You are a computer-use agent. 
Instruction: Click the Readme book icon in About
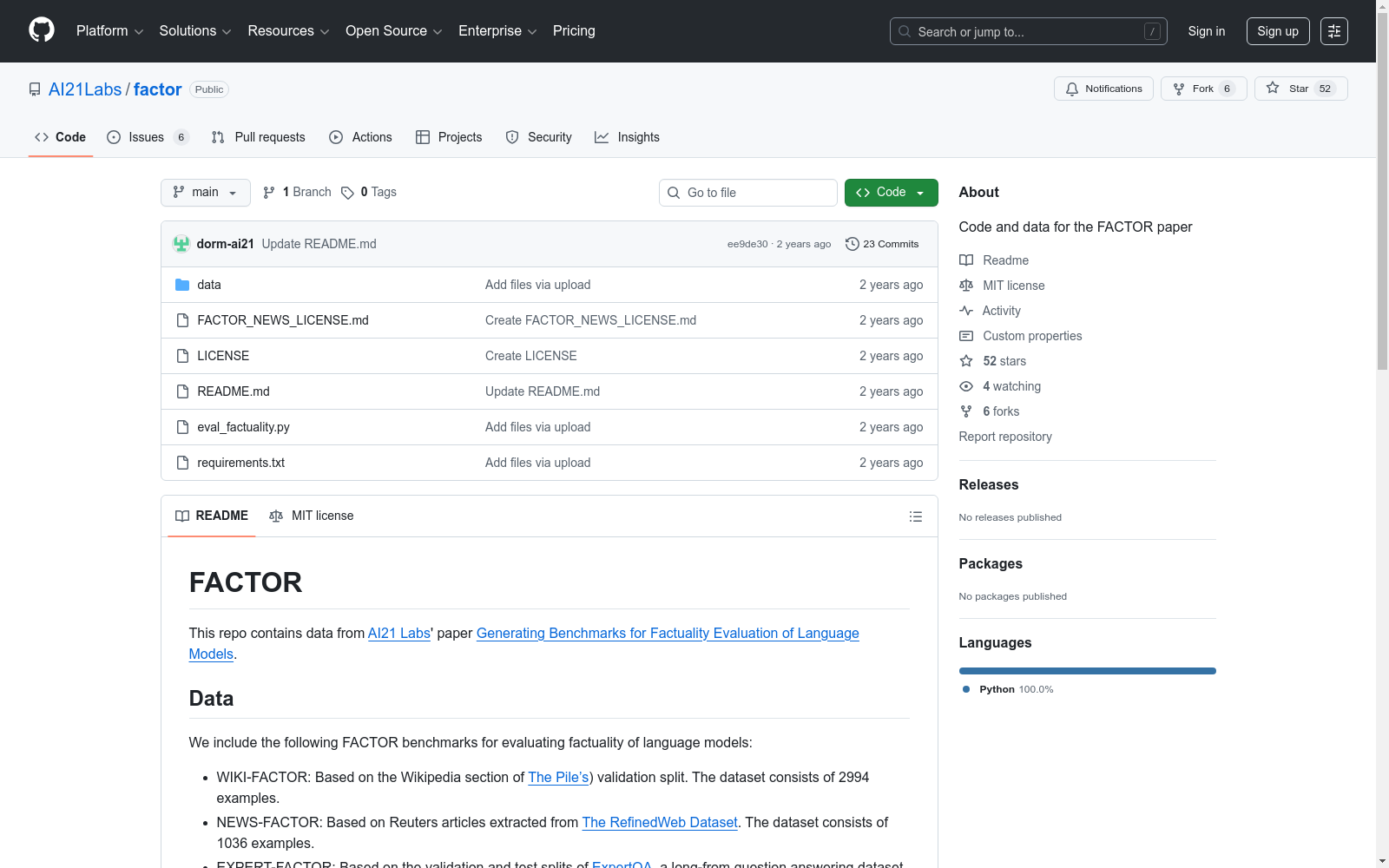[966, 260]
